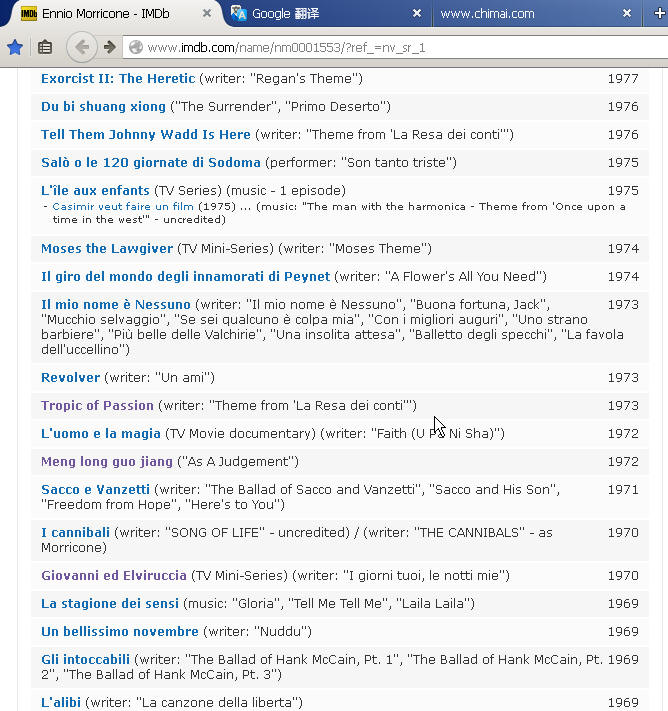Click the Google Translate tab favicon
The width and height of the screenshot is (668, 711).
click(239, 14)
